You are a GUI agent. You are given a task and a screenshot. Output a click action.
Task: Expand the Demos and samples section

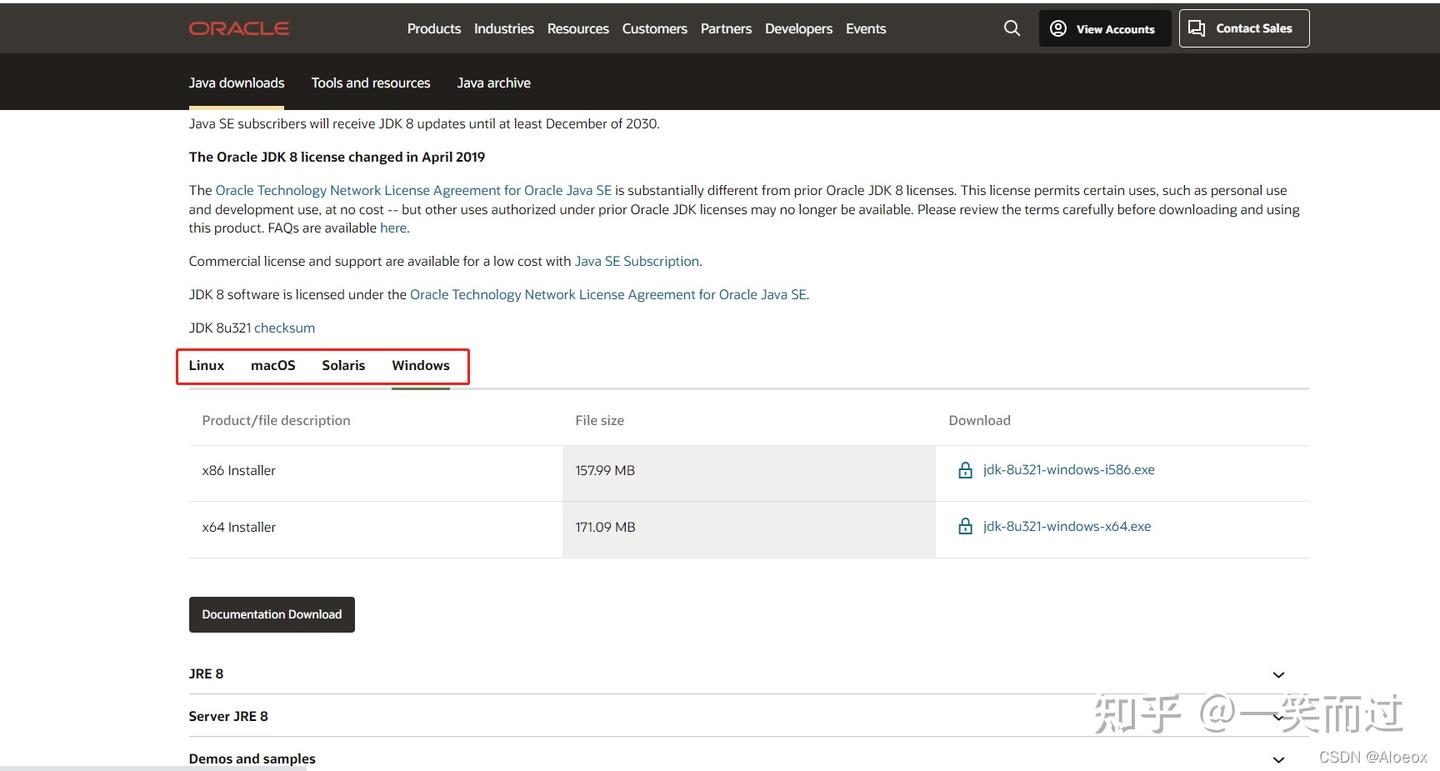tap(1276, 758)
